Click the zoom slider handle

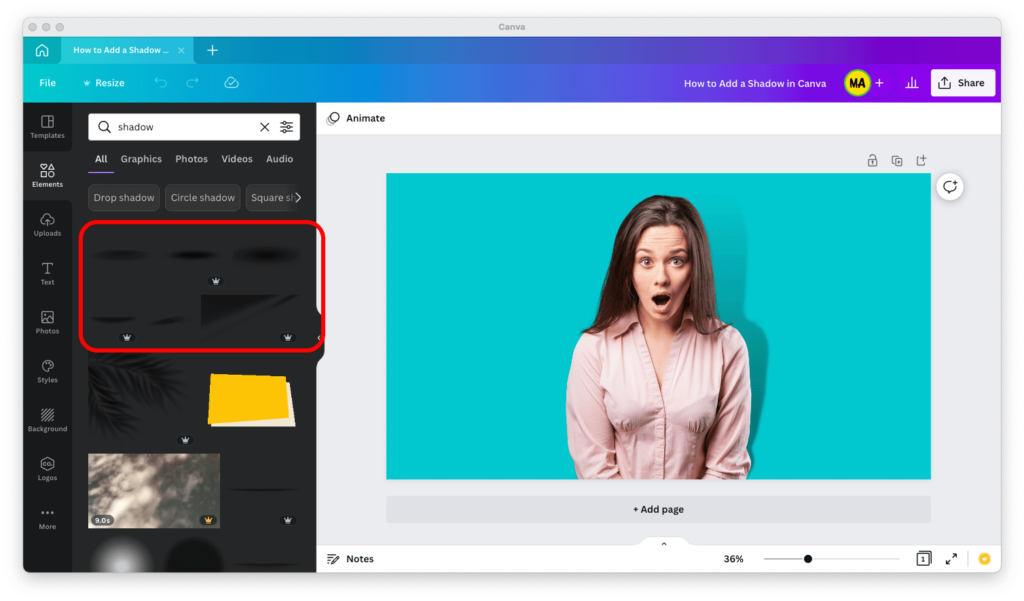pyautogui.click(x=808, y=559)
